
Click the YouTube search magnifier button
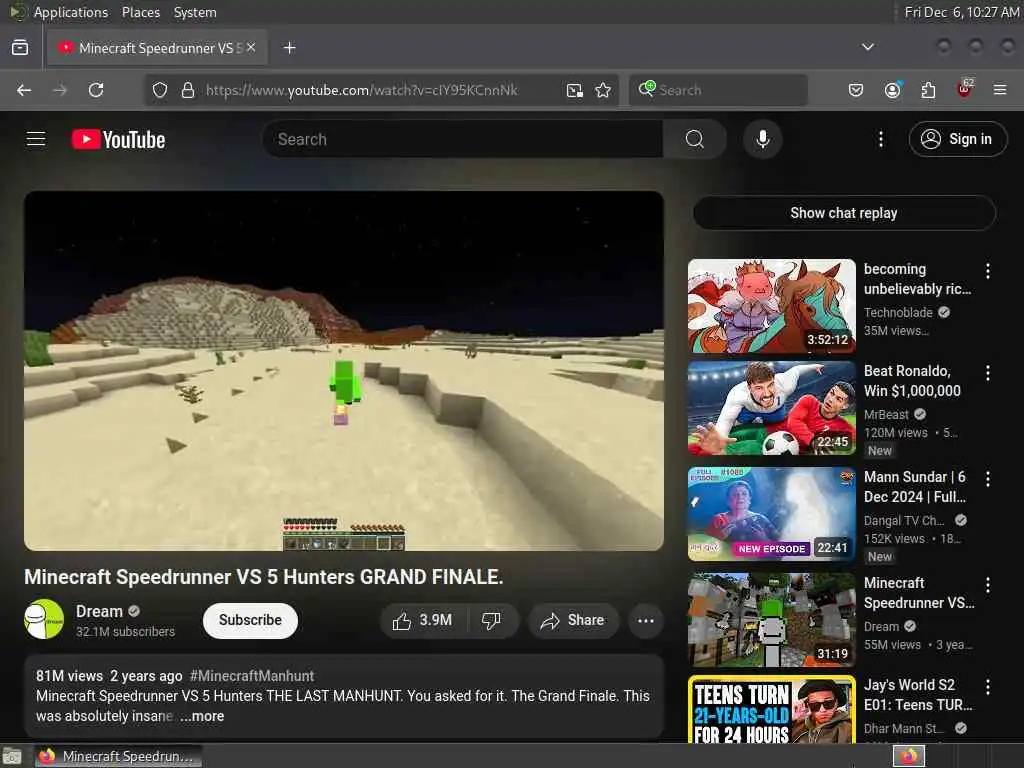pos(694,139)
